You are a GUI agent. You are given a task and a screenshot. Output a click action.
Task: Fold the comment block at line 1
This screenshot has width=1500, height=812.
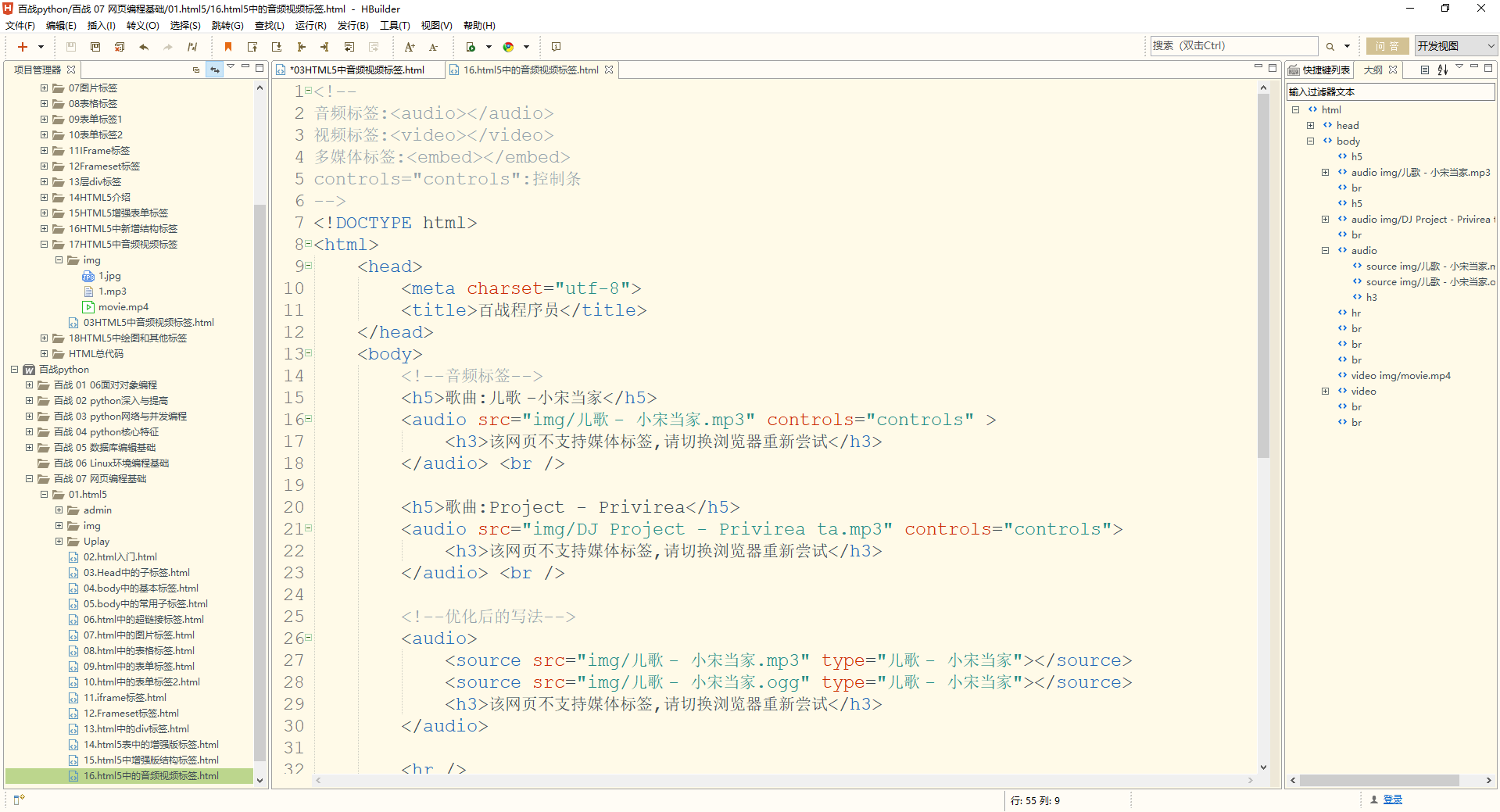pos(309,91)
